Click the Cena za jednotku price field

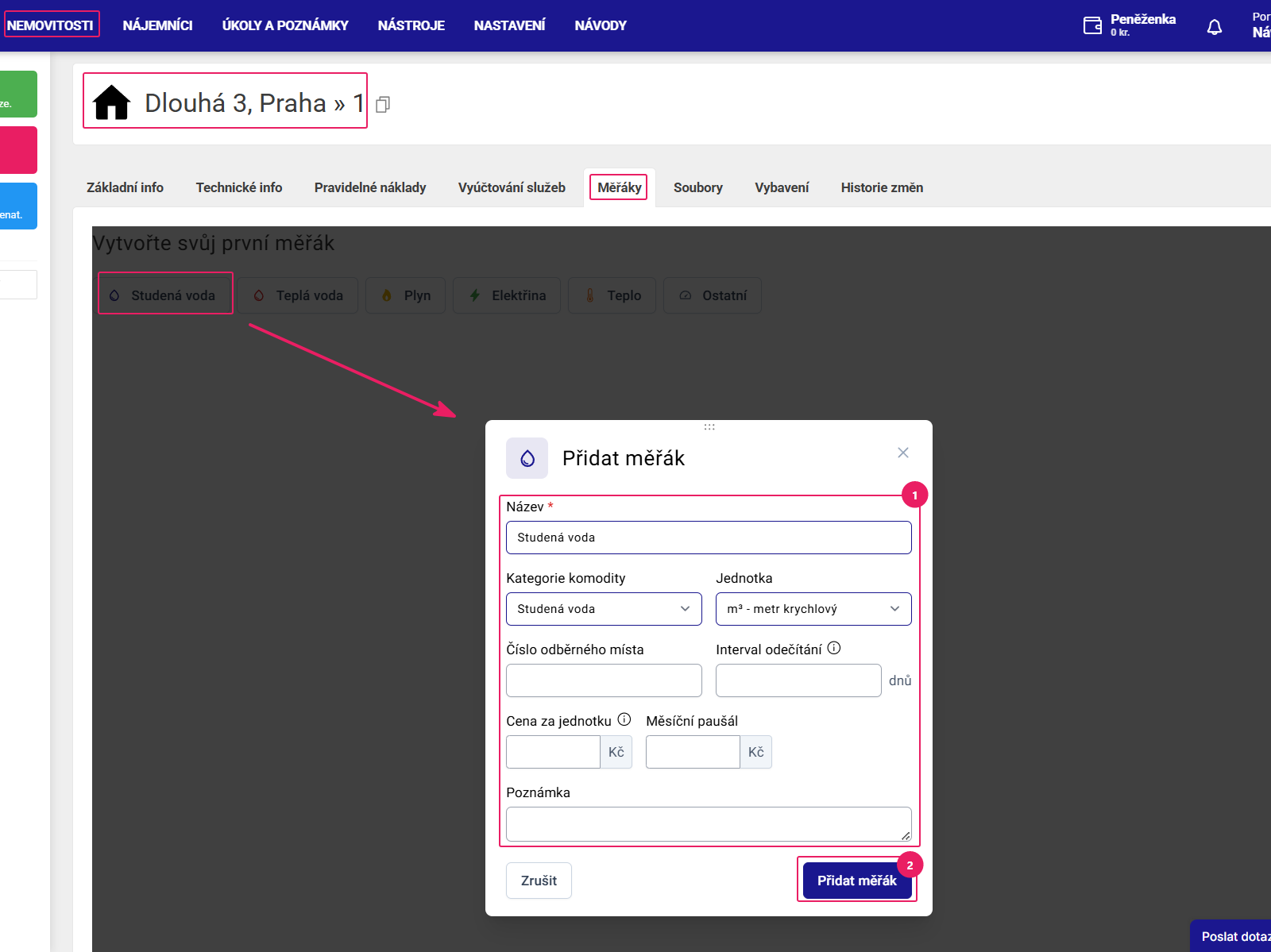[x=553, y=752]
